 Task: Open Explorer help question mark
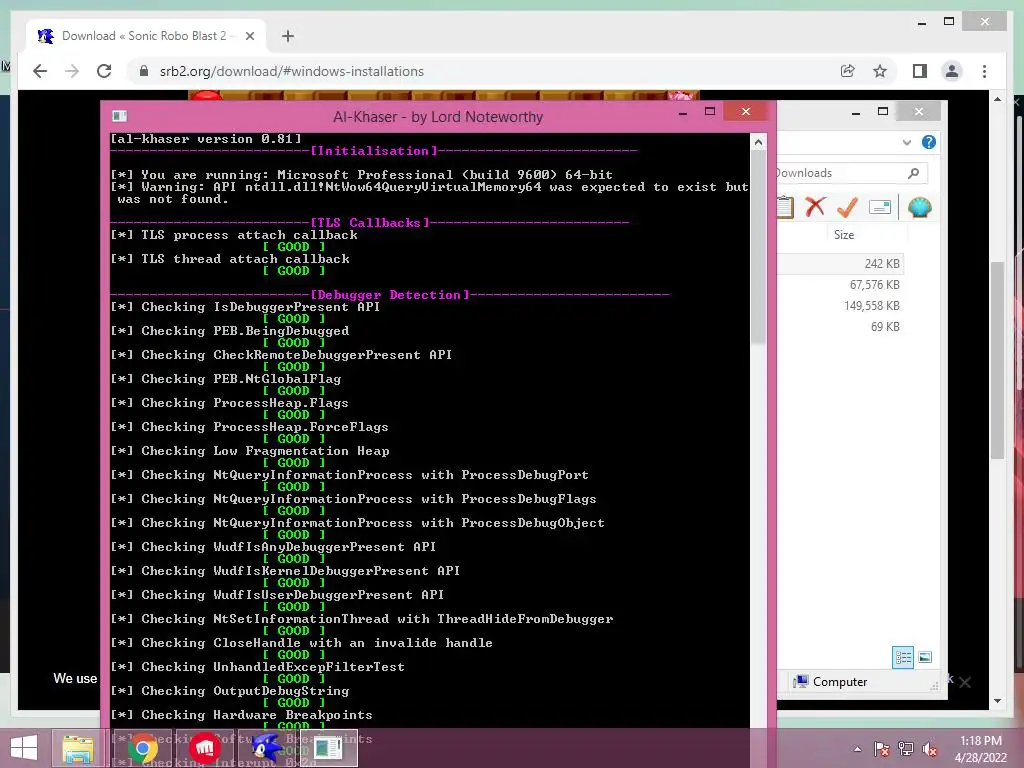click(929, 142)
